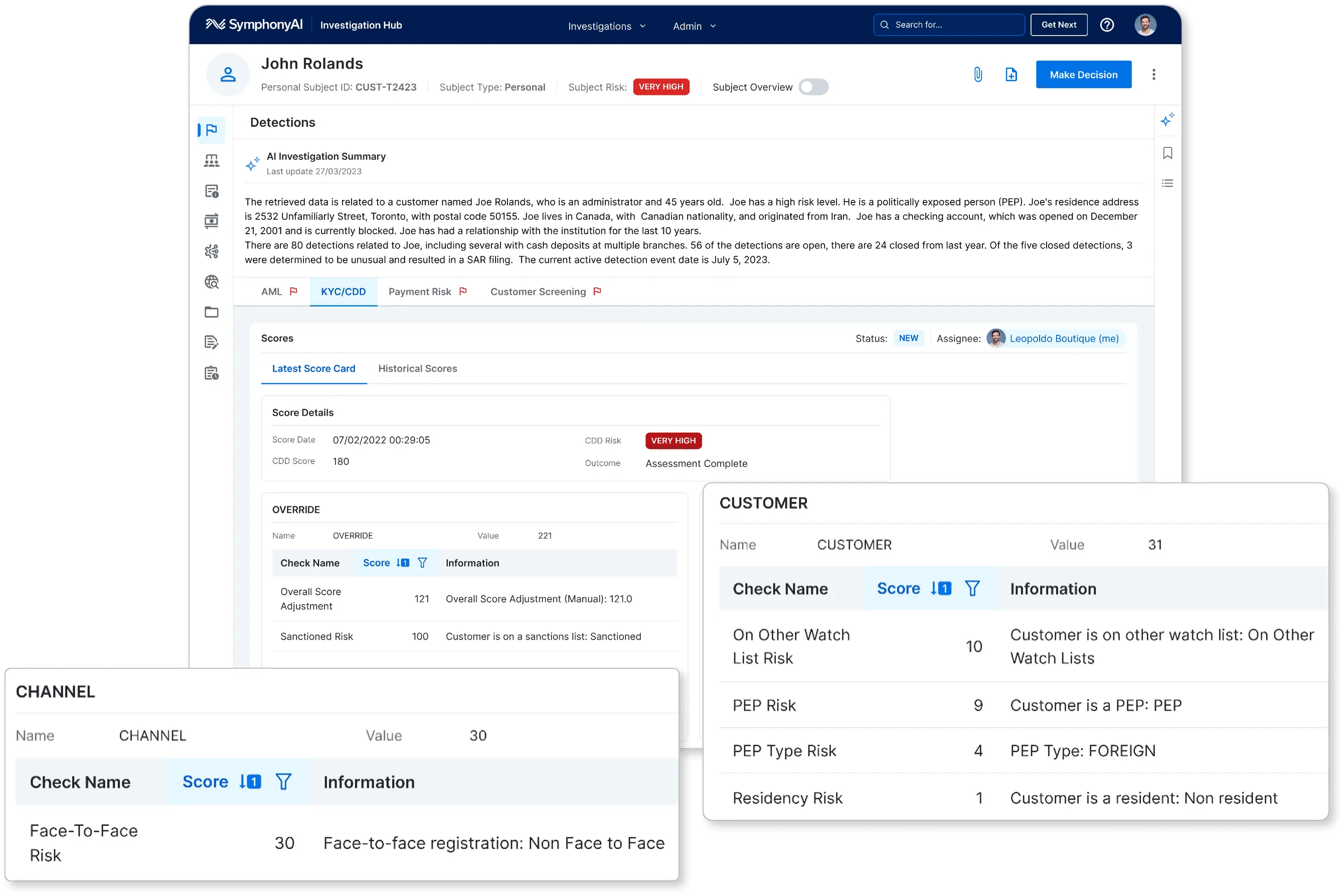Click the paperclip attachment icon

pos(978,74)
